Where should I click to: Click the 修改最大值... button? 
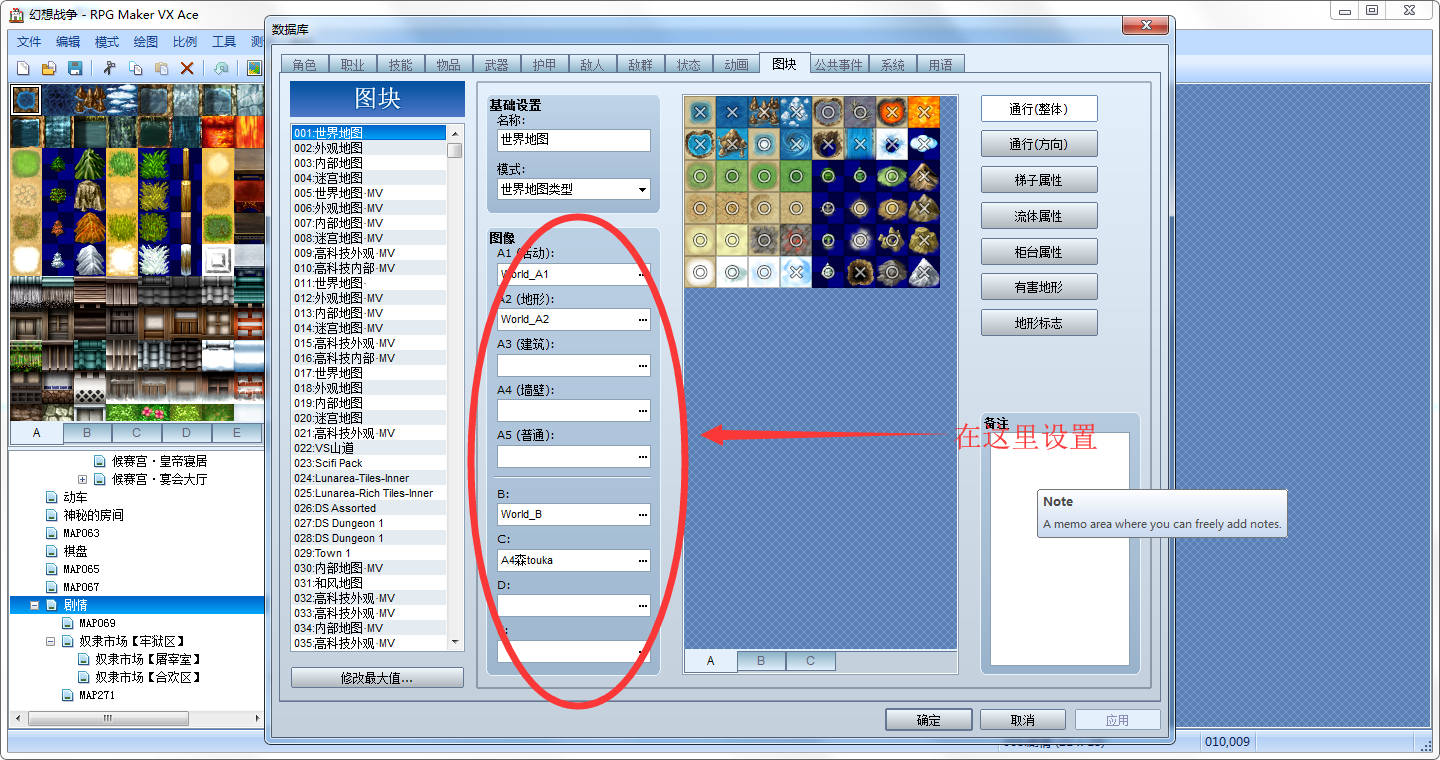[x=377, y=678]
